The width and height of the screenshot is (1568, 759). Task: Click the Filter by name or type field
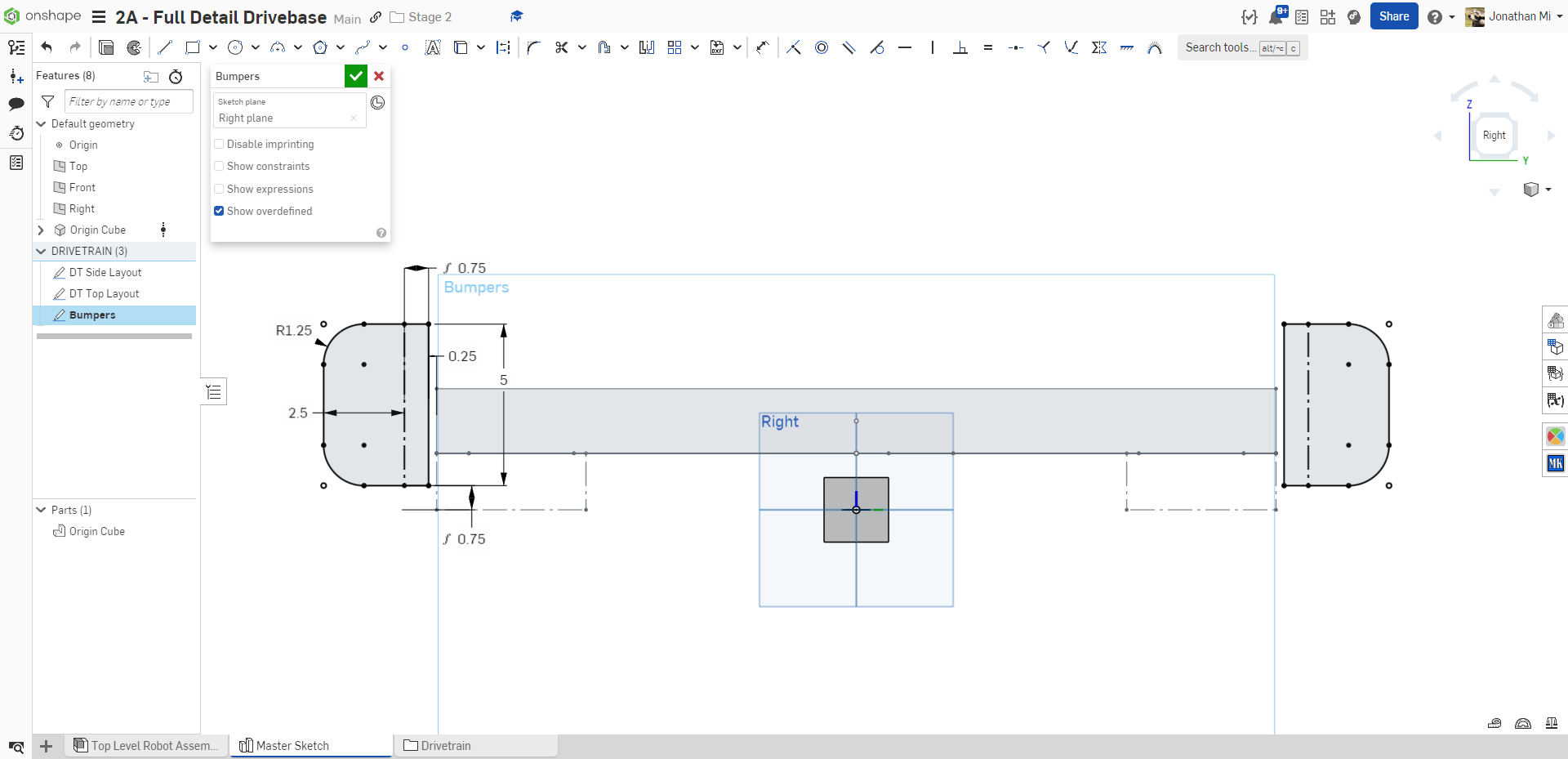click(x=128, y=101)
